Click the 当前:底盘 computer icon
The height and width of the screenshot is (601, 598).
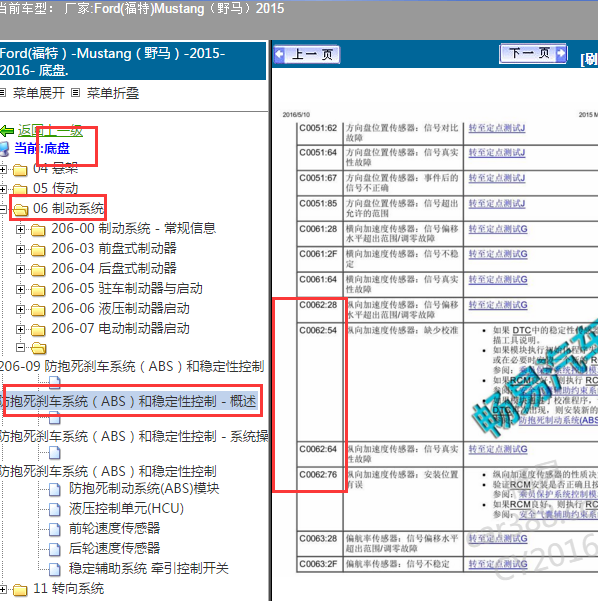(4, 149)
